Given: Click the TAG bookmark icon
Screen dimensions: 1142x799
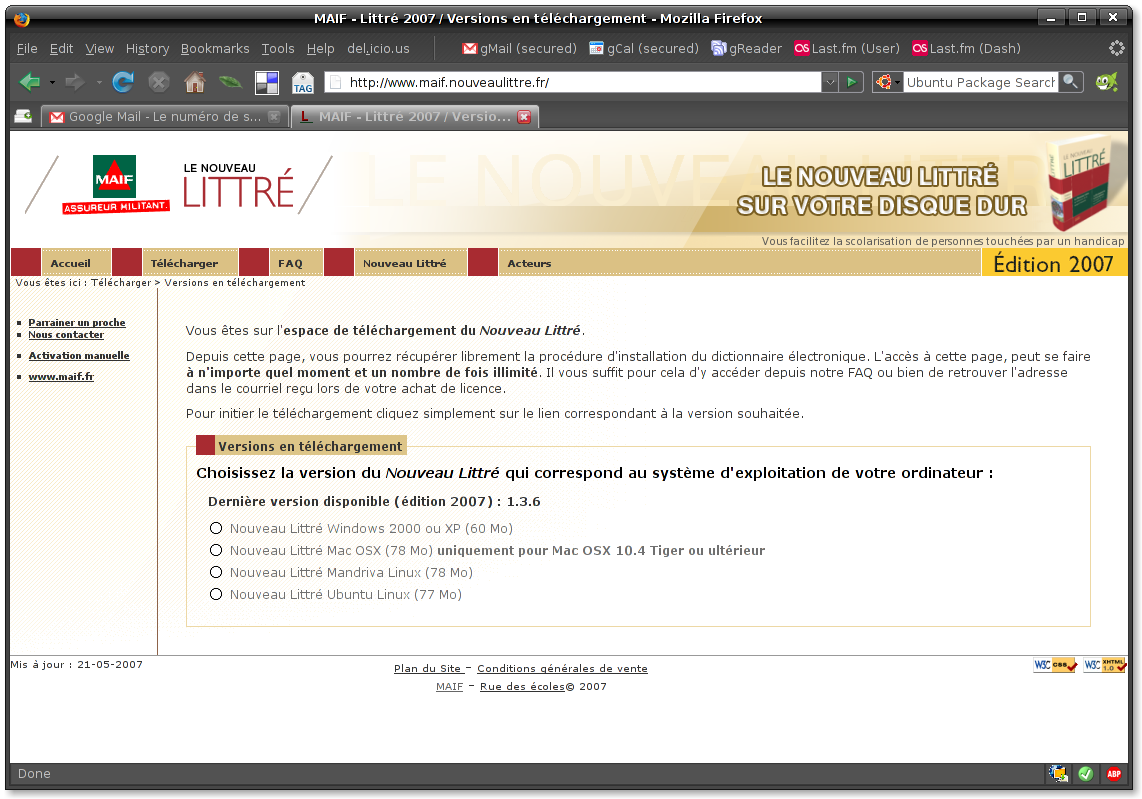Looking at the screenshot, I should (x=302, y=82).
